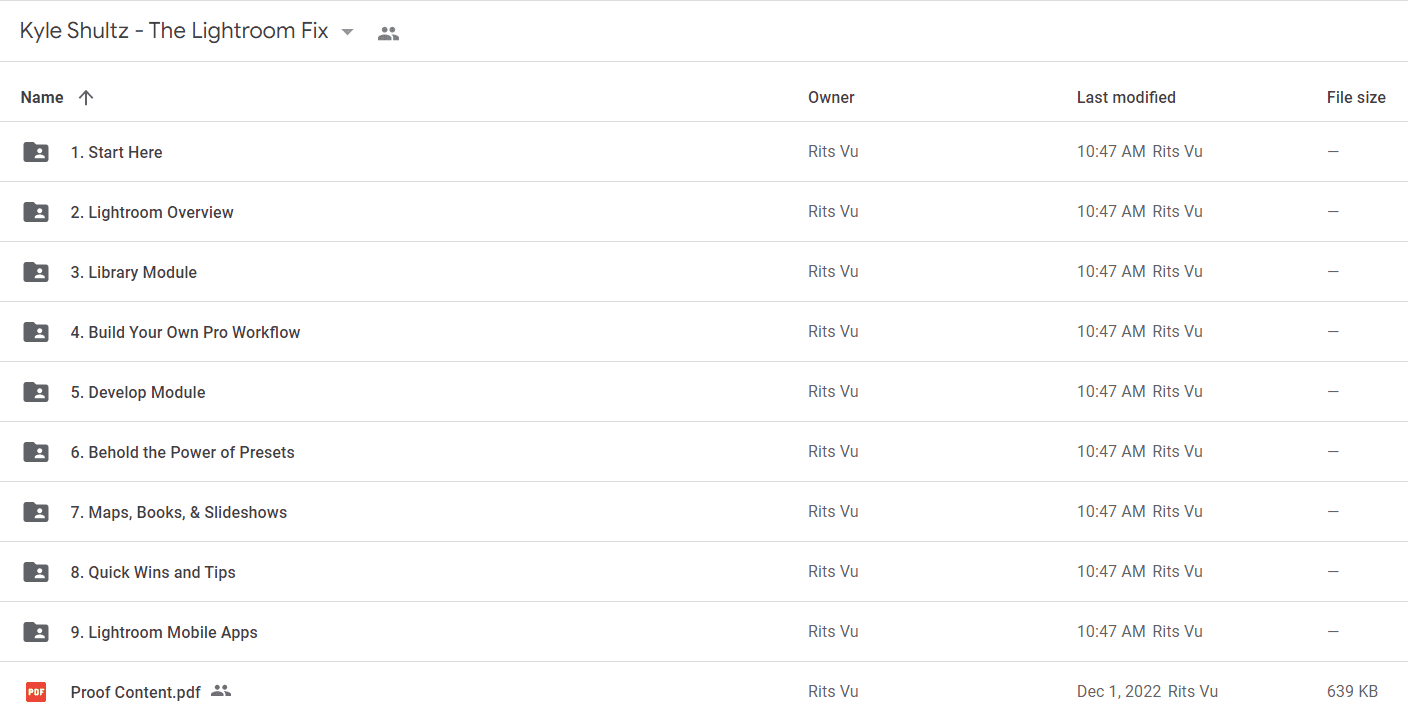
Task: Click 8. Quick Wins and Tips text
Action: point(153,572)
